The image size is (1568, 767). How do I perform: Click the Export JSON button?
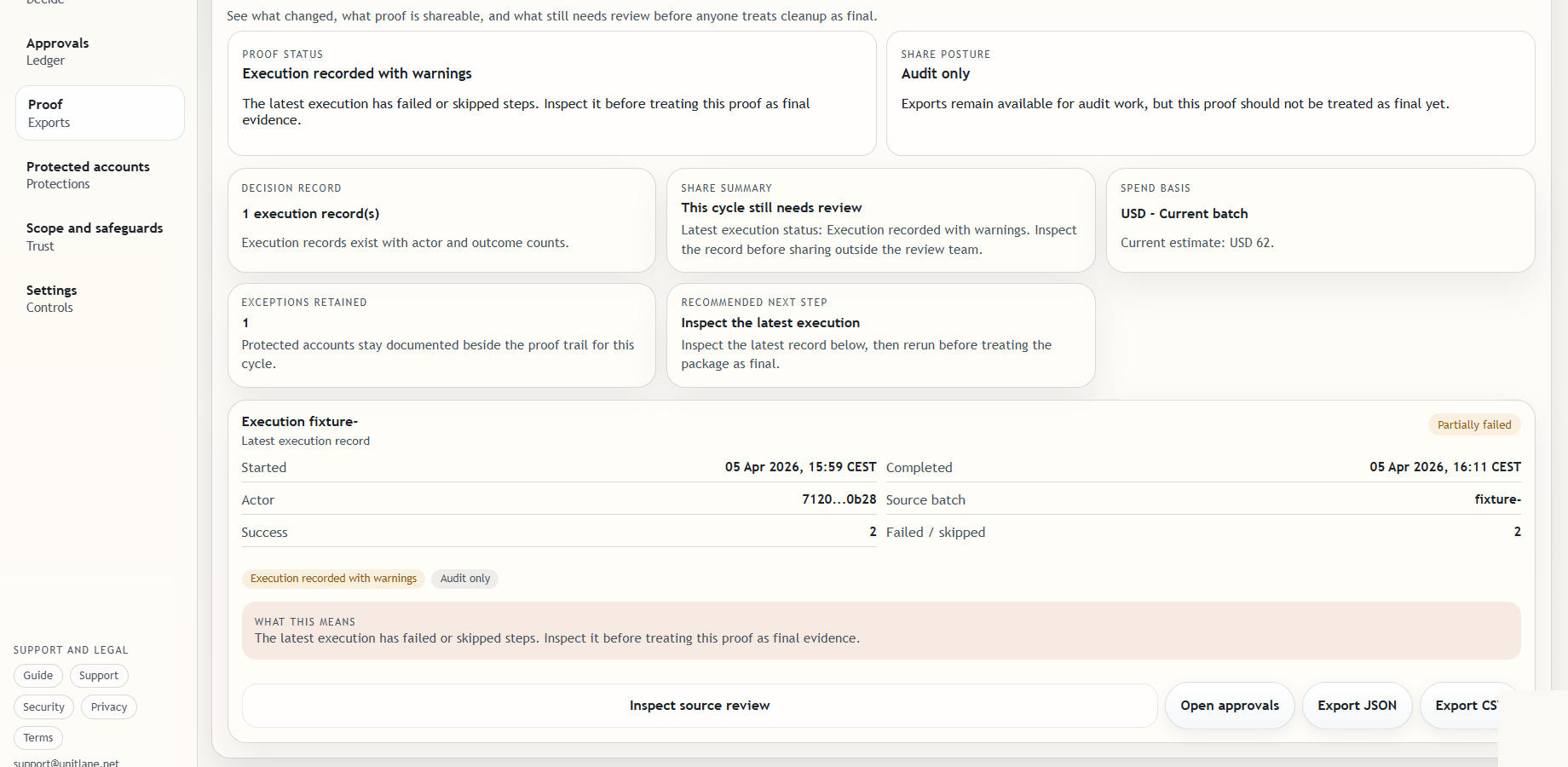1357,706
